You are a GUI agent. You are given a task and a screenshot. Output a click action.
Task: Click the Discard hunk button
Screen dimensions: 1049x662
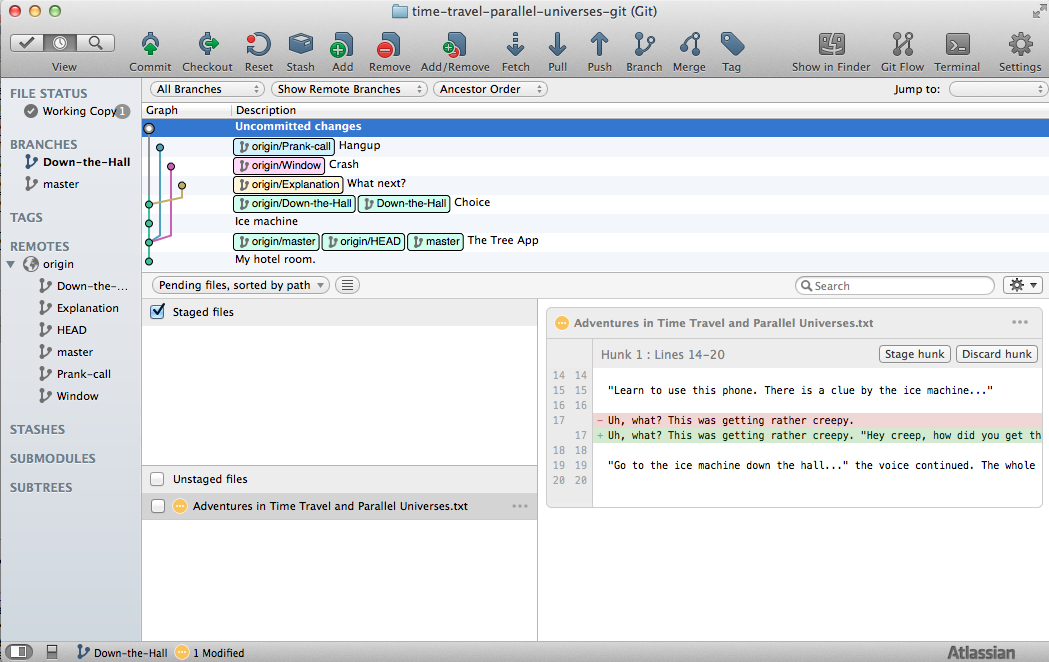pos(997,354)
